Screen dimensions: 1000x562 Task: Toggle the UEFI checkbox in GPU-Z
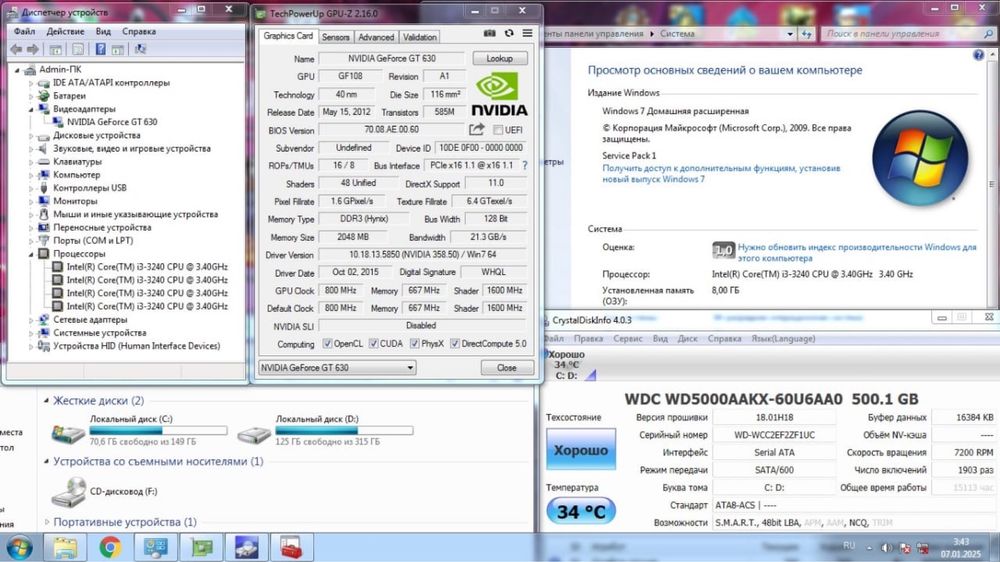point(498,130)
